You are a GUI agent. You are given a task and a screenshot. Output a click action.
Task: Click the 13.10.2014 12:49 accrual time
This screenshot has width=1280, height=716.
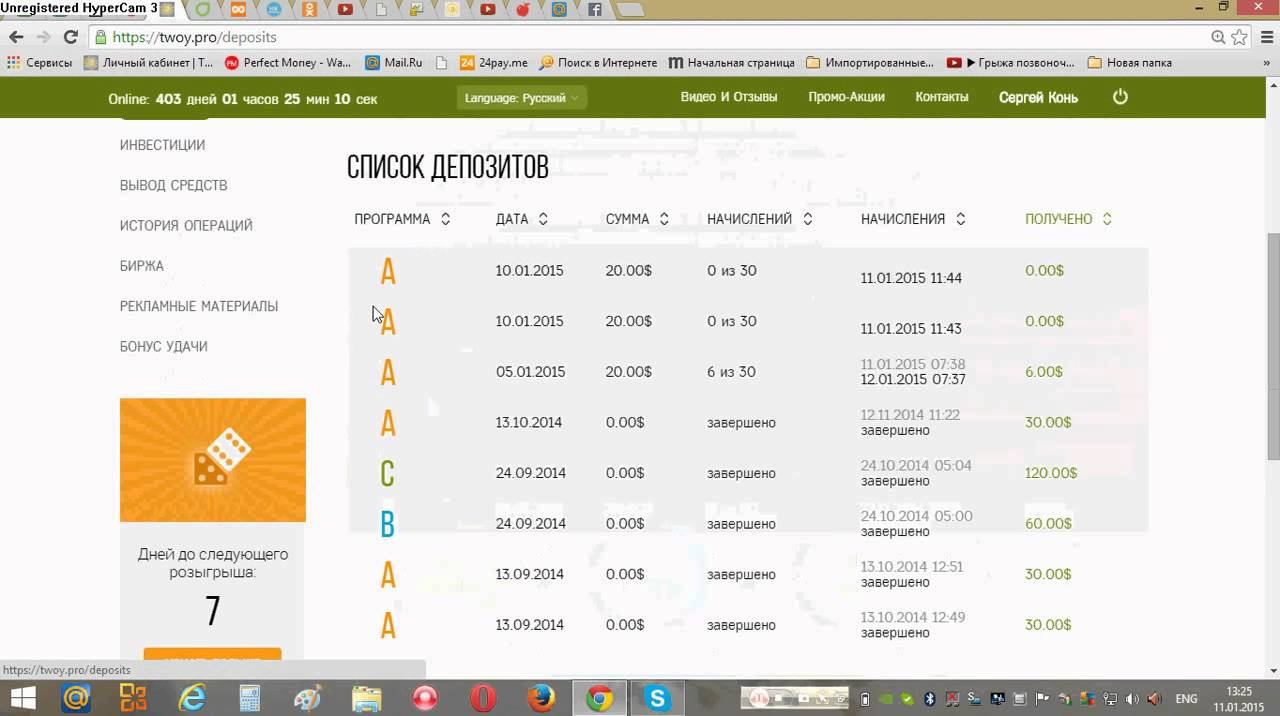[x=913, y=617]
